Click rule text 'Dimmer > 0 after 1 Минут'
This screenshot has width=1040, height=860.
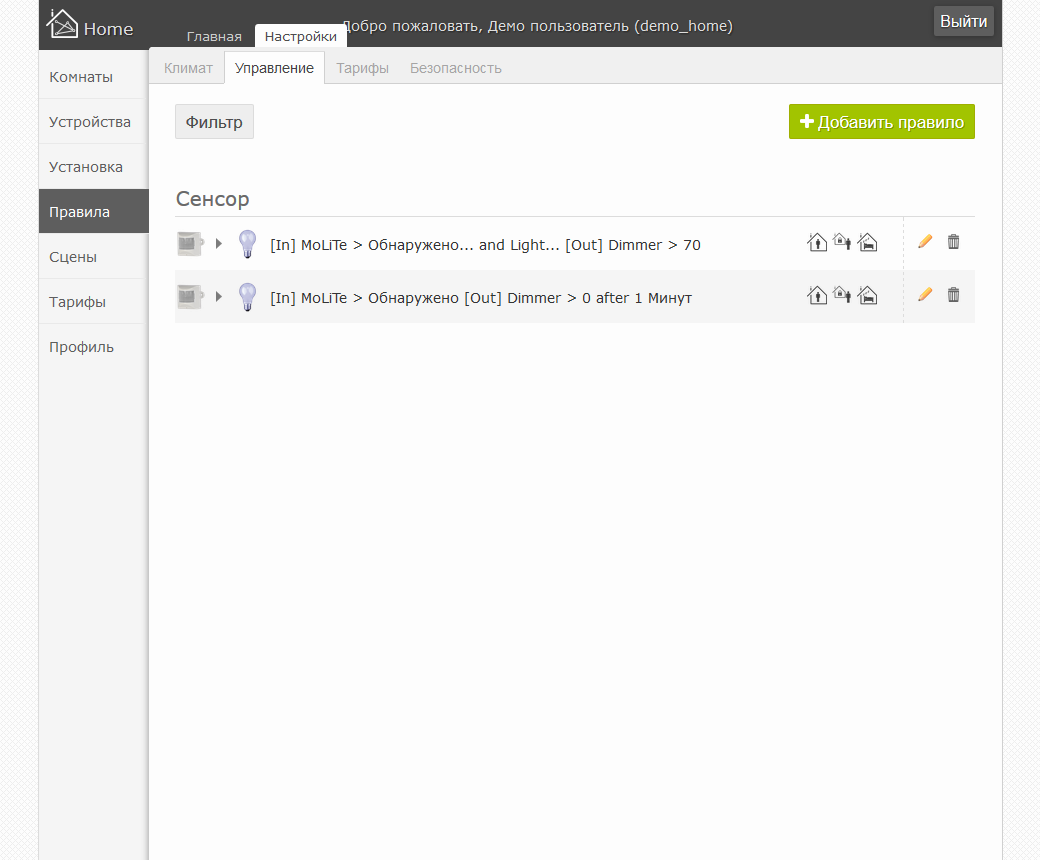[599, 298]
